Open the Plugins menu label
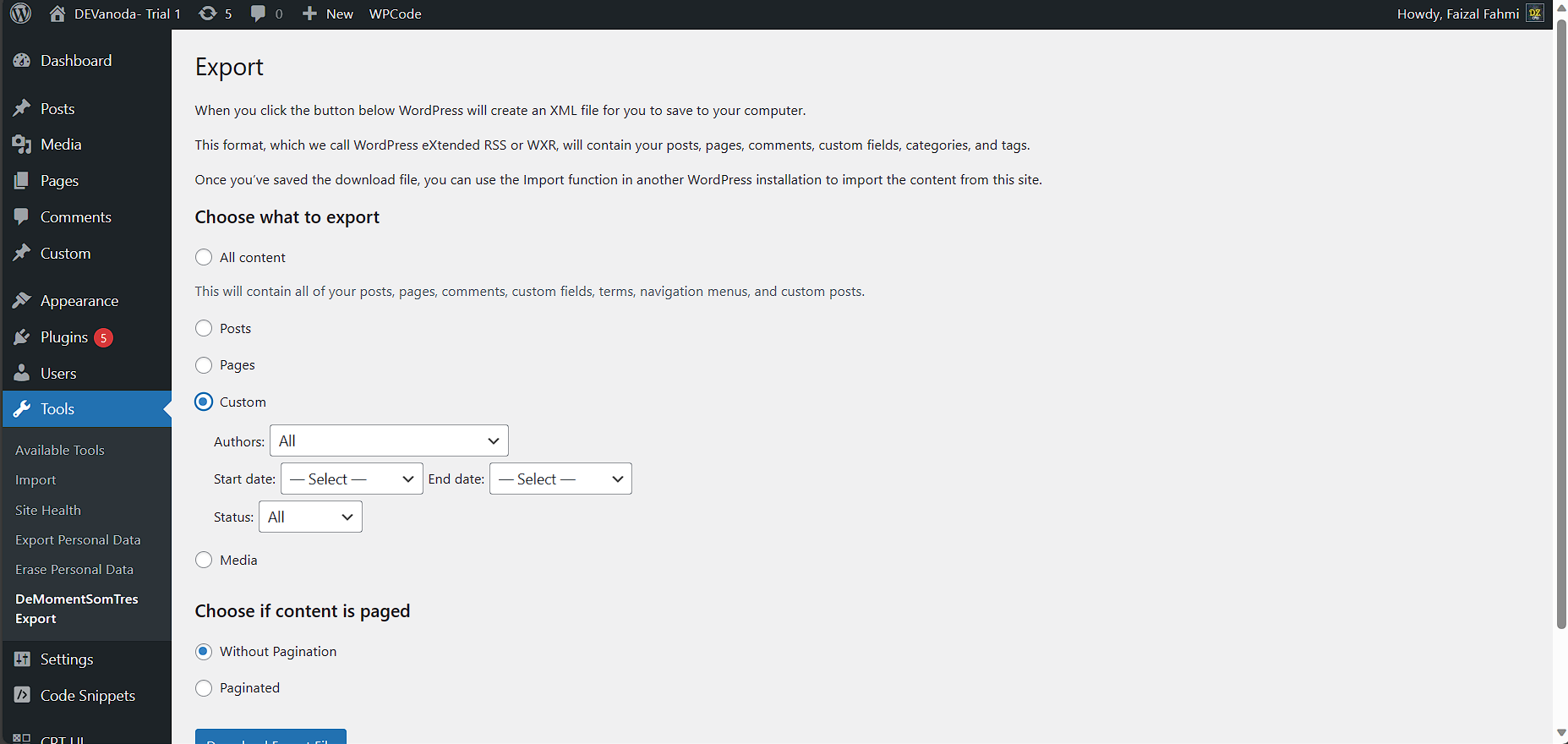Image resolution: width=1568 pixels, height=744 pixels. pos(64,337)
